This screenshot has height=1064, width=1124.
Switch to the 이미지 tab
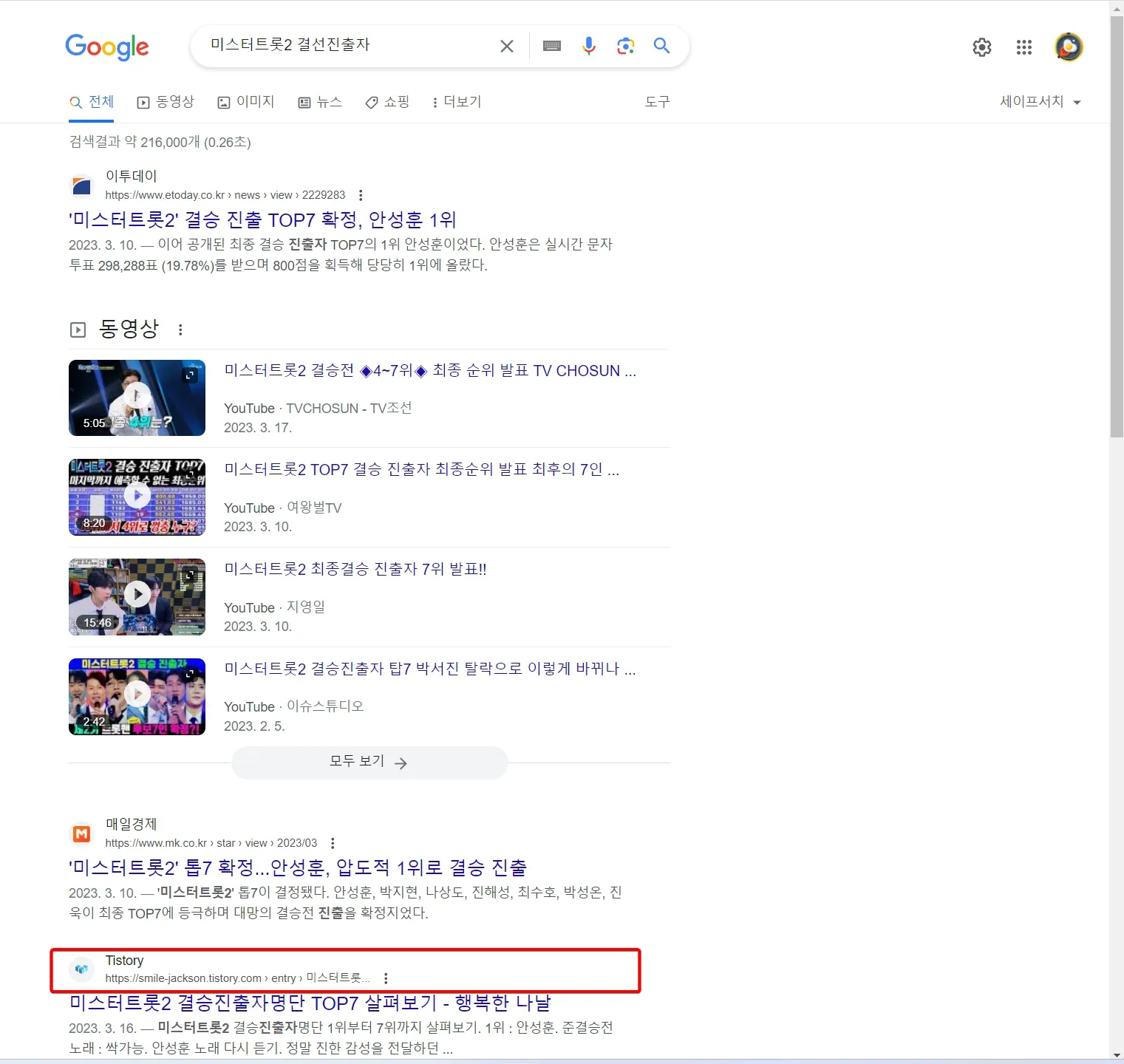pyautogui.click(x=246, y=102)
